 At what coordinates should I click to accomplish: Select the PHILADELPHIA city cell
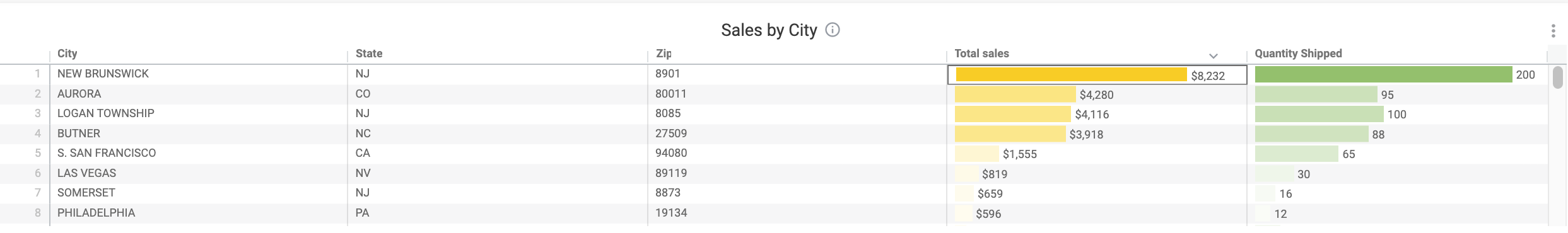(x=199, y=213)
